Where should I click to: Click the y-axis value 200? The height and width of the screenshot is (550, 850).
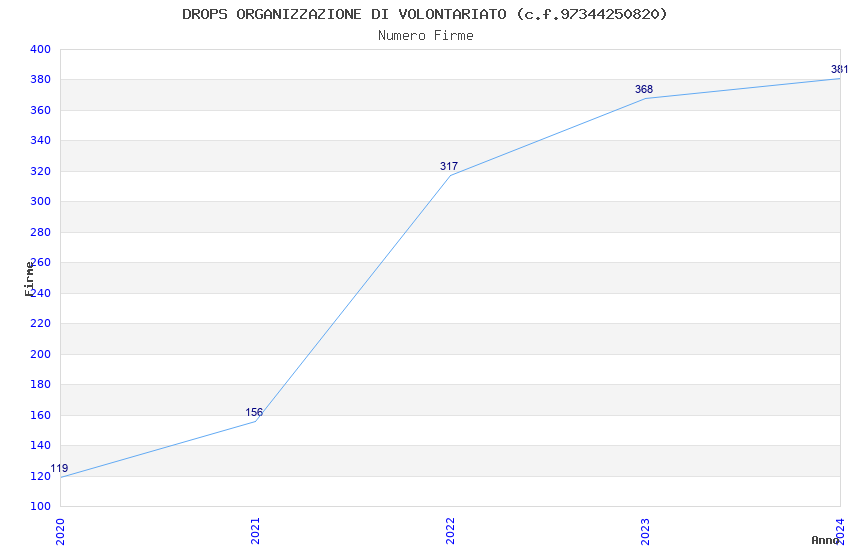click(40, 354)
